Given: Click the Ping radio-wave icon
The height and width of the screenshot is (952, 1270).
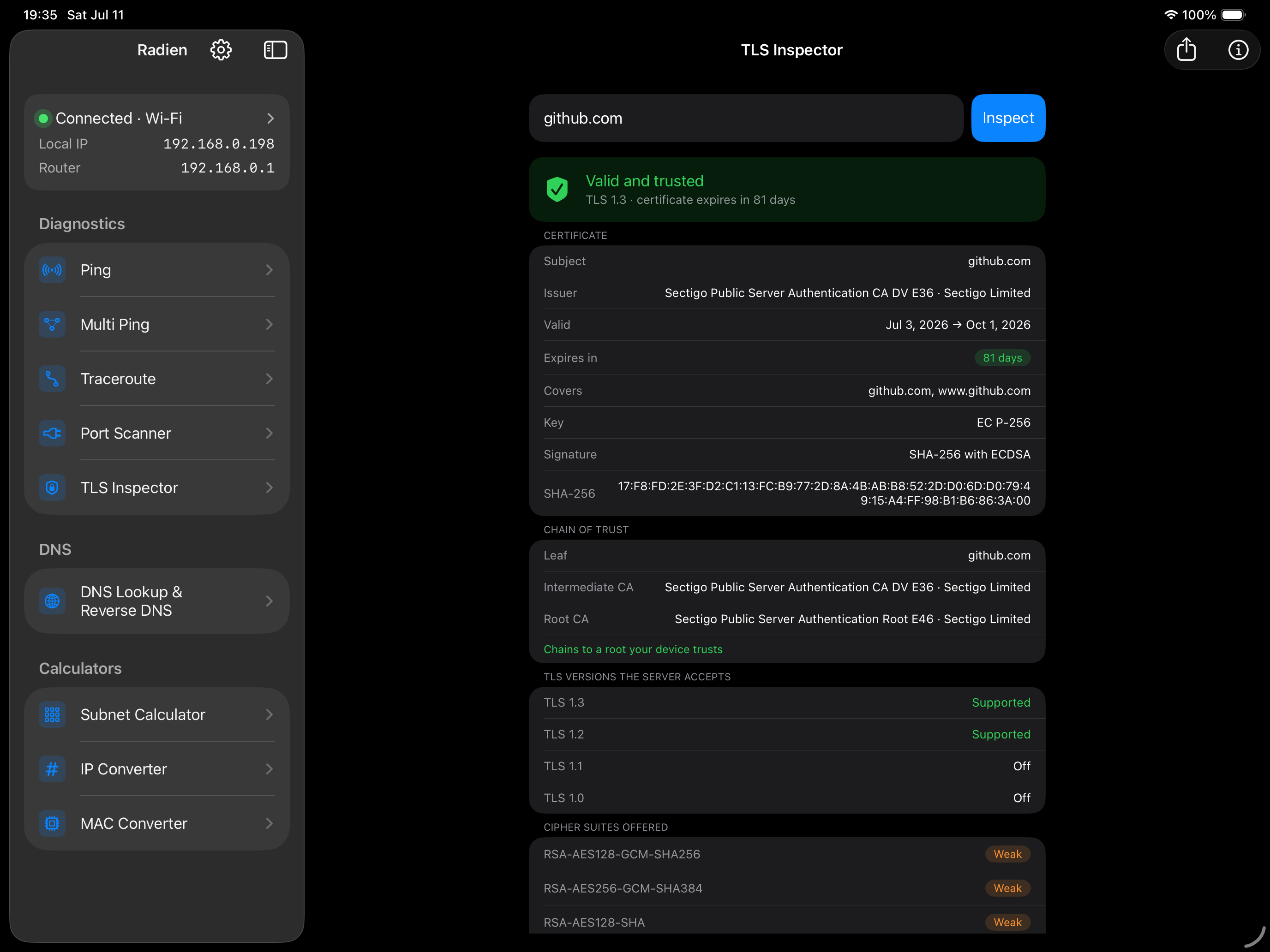Looking at the screenshot, I should coord(52,270).
